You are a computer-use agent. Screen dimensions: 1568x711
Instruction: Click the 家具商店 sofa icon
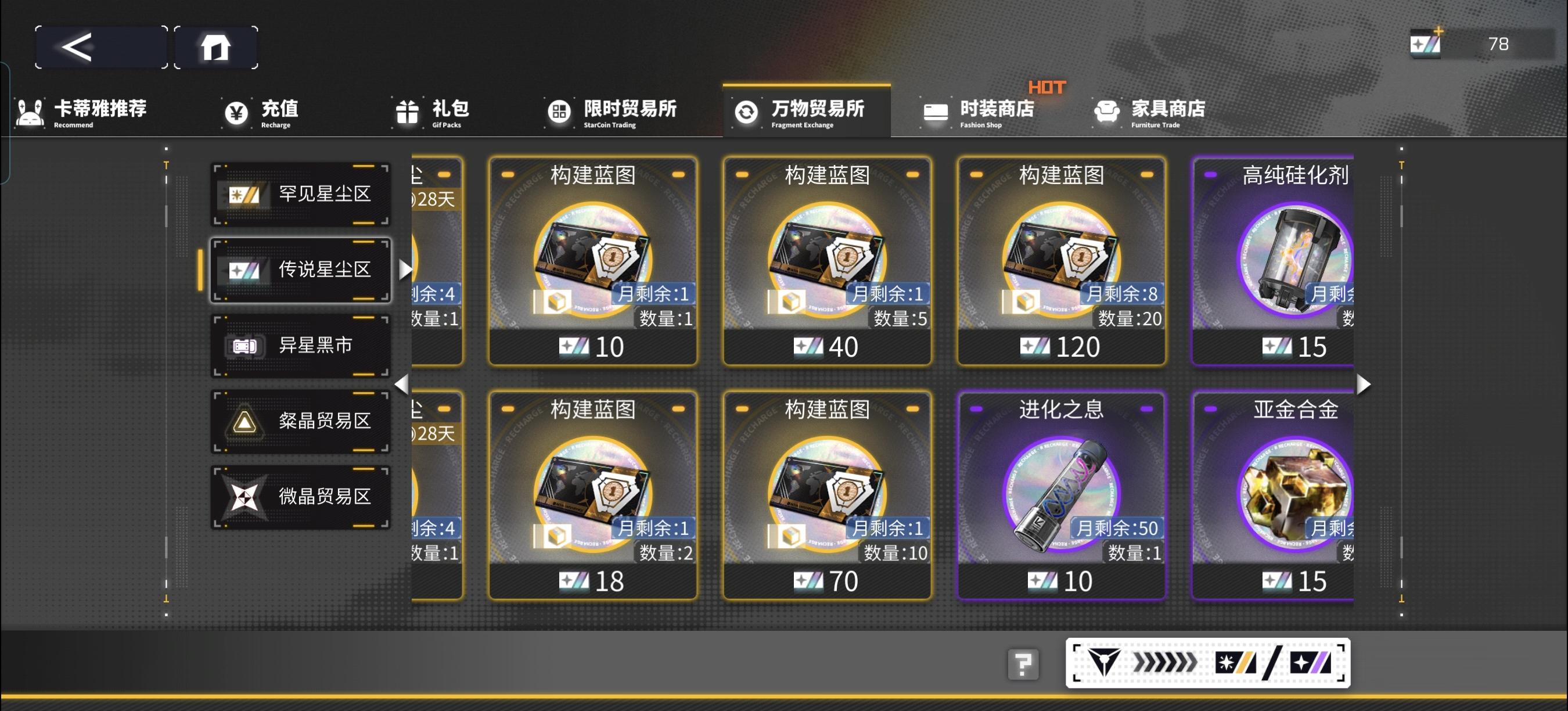click(1106, 112)
